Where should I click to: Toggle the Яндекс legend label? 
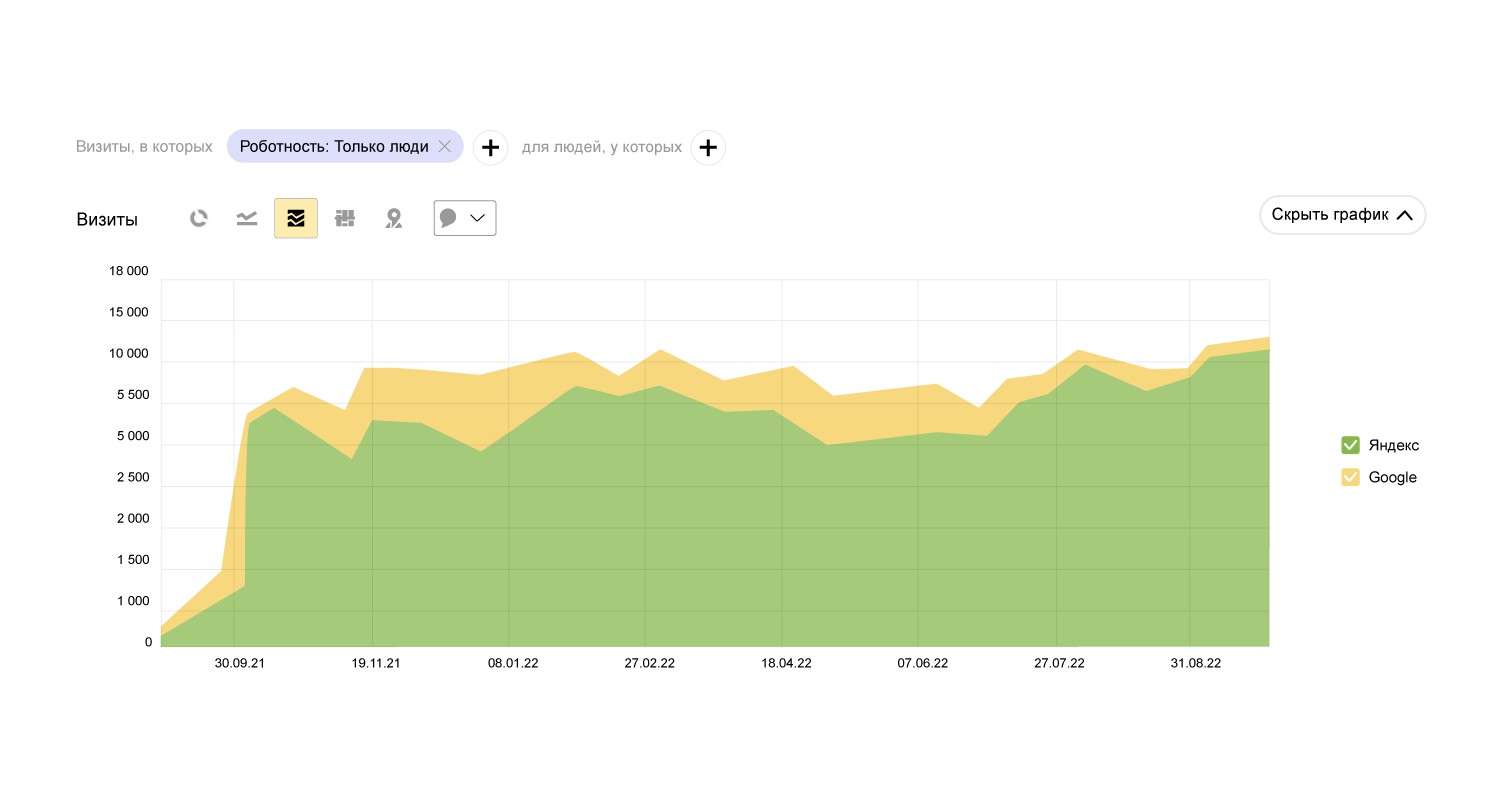point(1393,445)
